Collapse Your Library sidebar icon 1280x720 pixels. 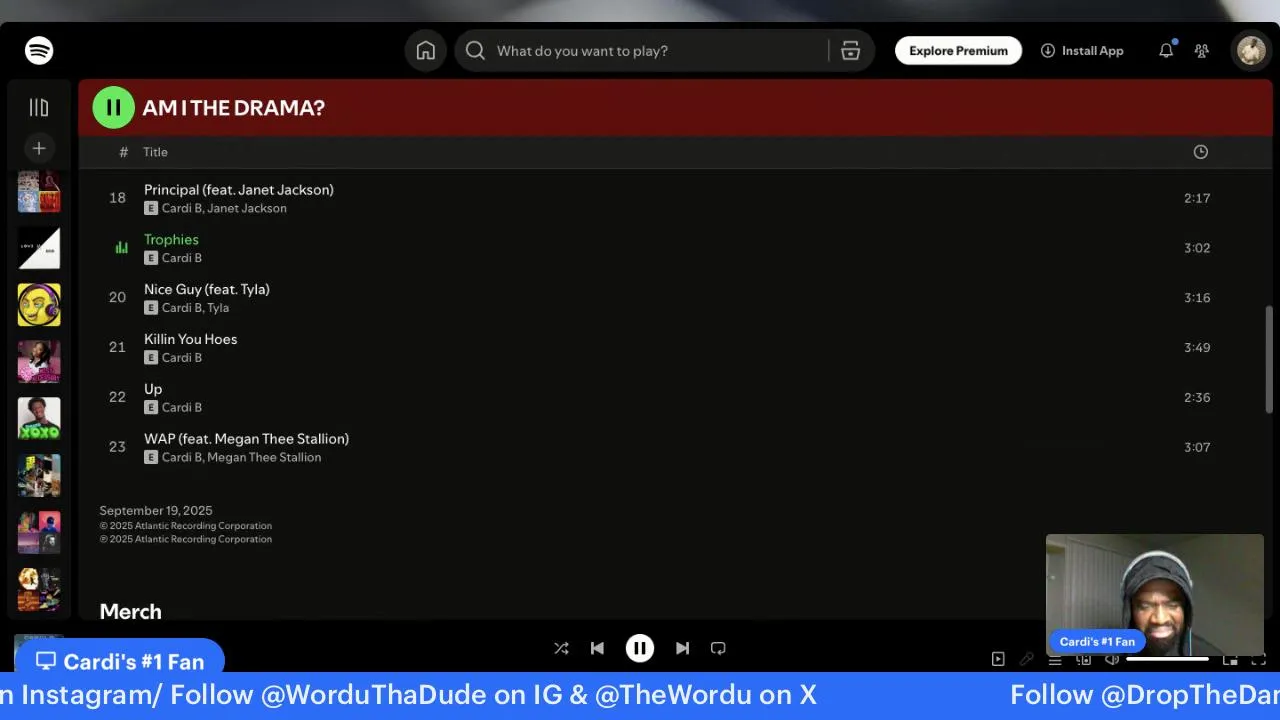(x=39, y=107)
